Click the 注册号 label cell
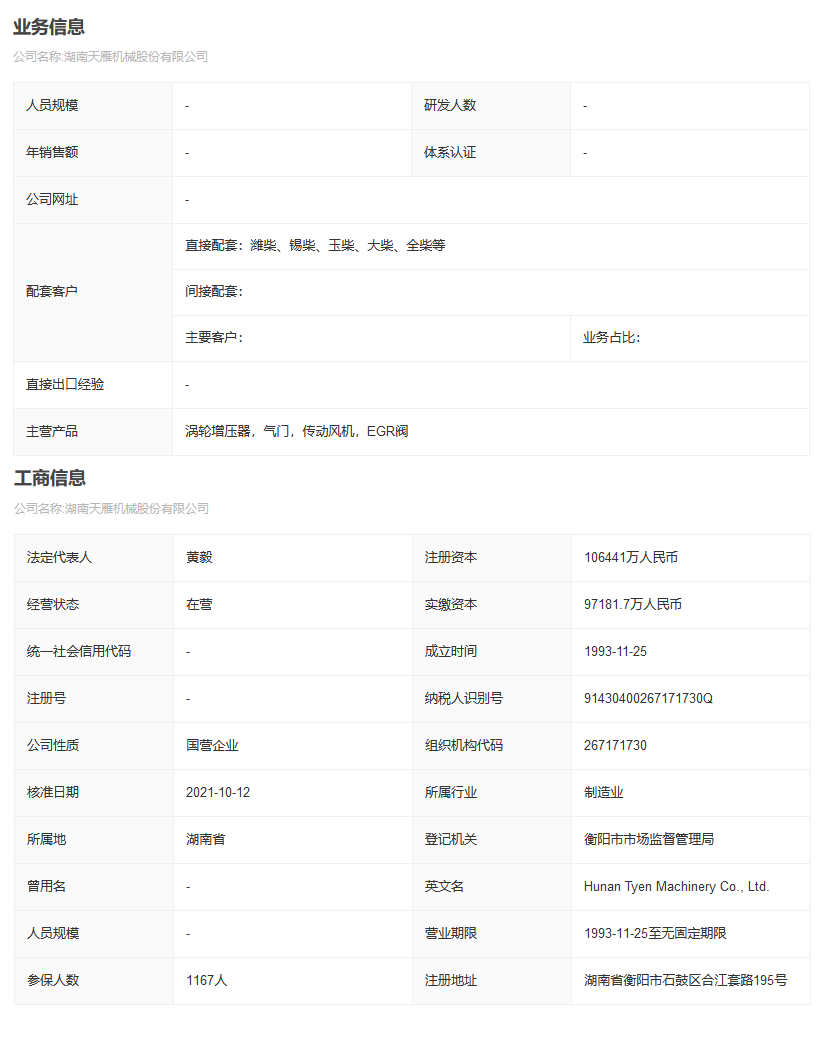 point(93,698)
